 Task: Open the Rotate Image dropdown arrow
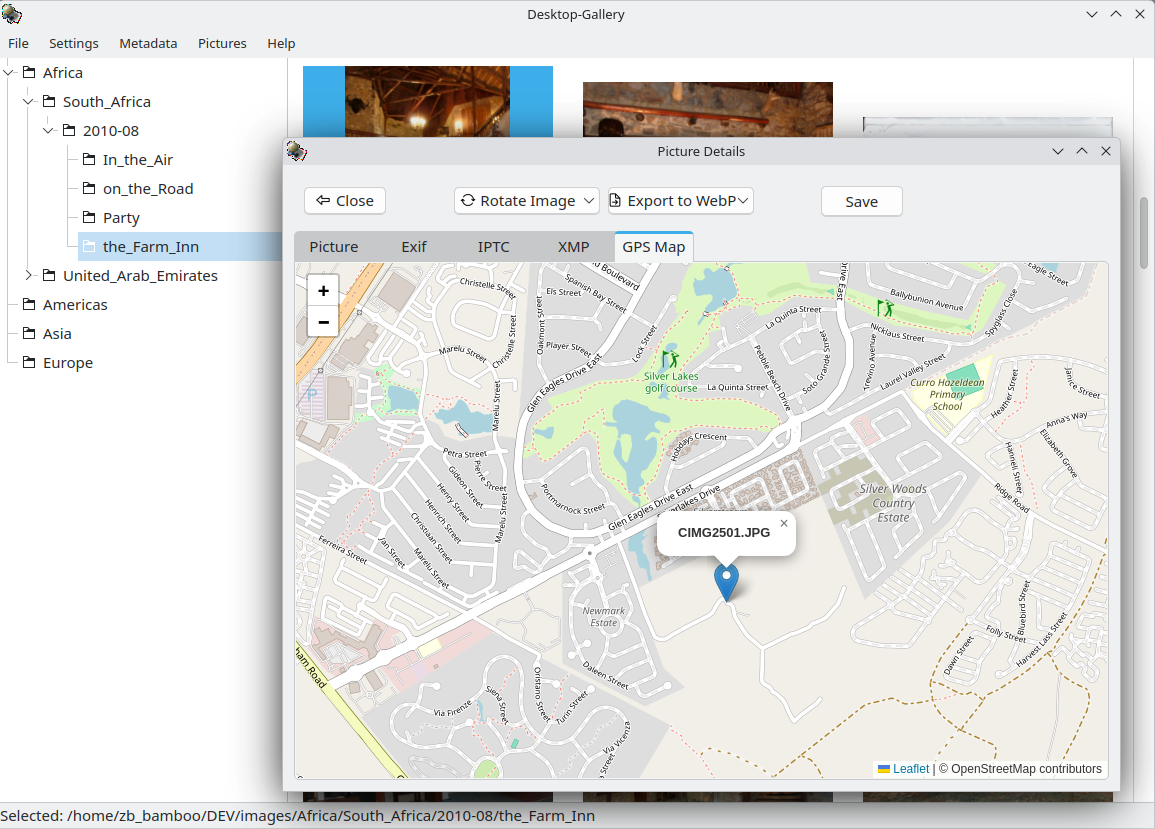pyautogui.click(x=587, y=200)
